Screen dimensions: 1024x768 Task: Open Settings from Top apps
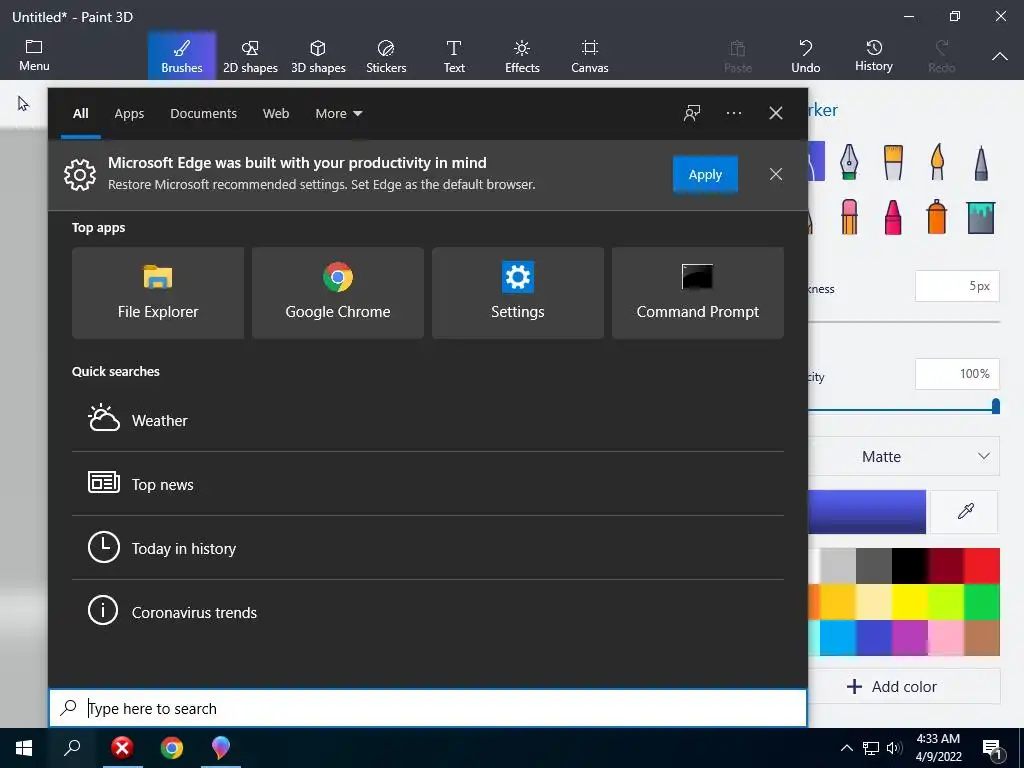(x=518, y=293)
